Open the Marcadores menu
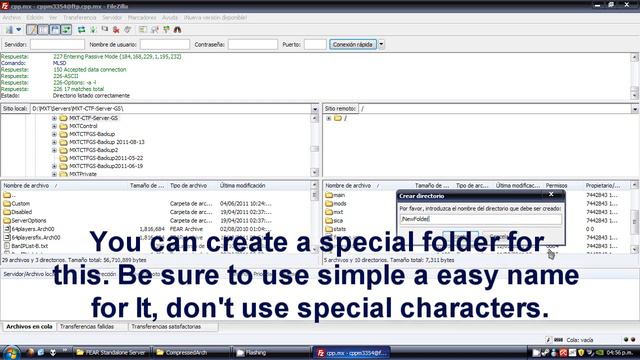Screen dimensions: 640x360 [x=142, y=18]
